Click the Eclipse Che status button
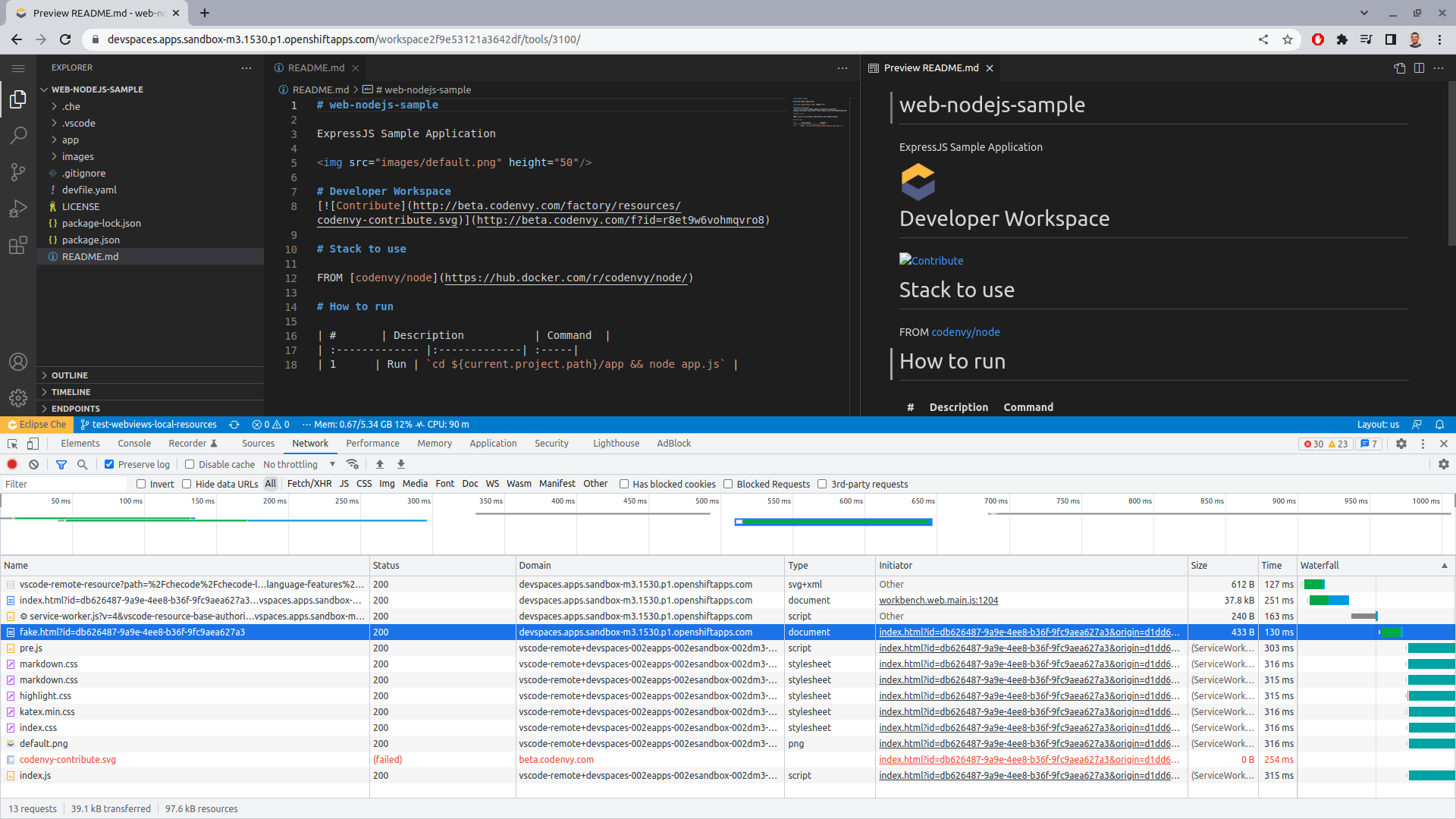Viewport: 1456px width, 819px height. point(37,425)
